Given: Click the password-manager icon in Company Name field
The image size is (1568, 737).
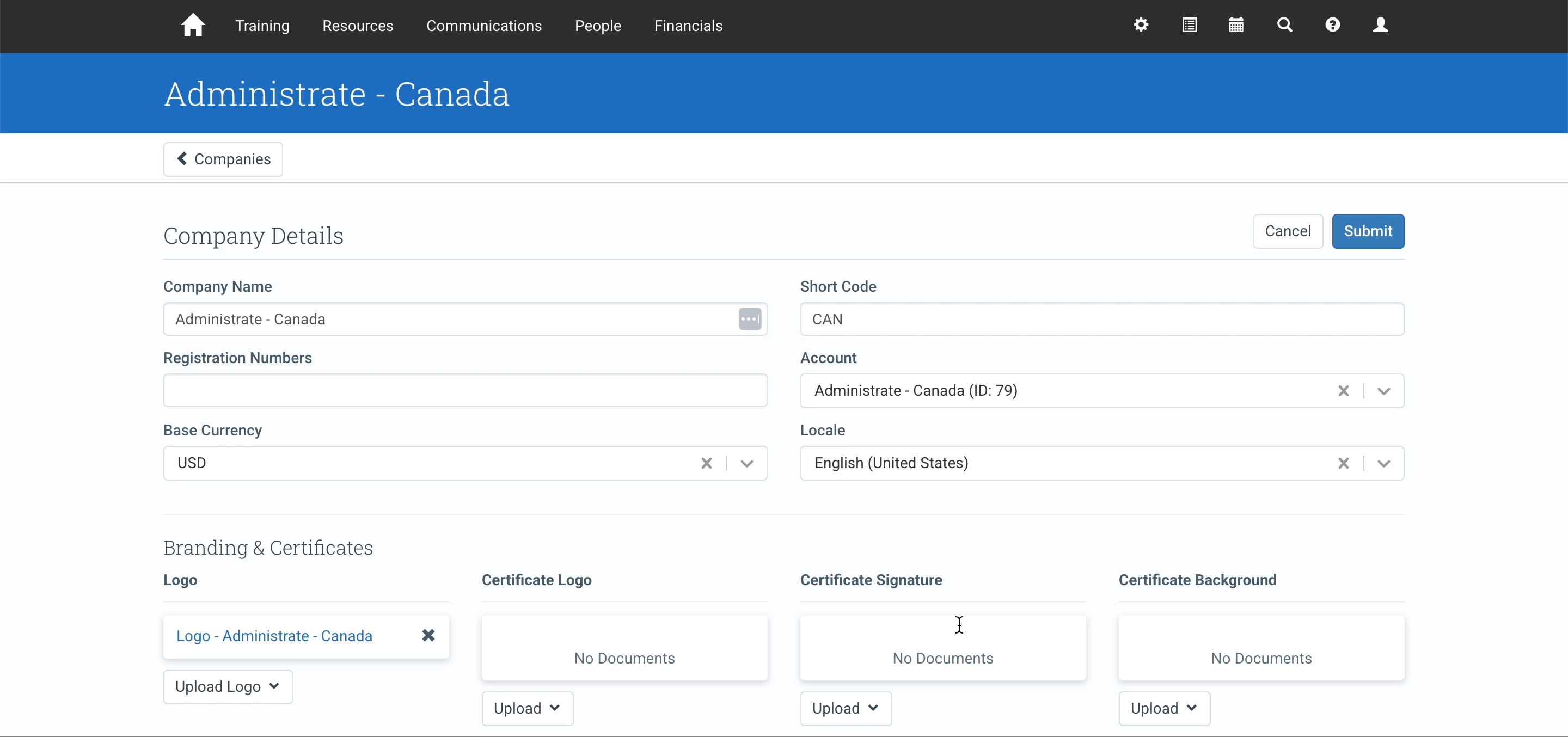Looking at the screenshot, I should 749,319.
